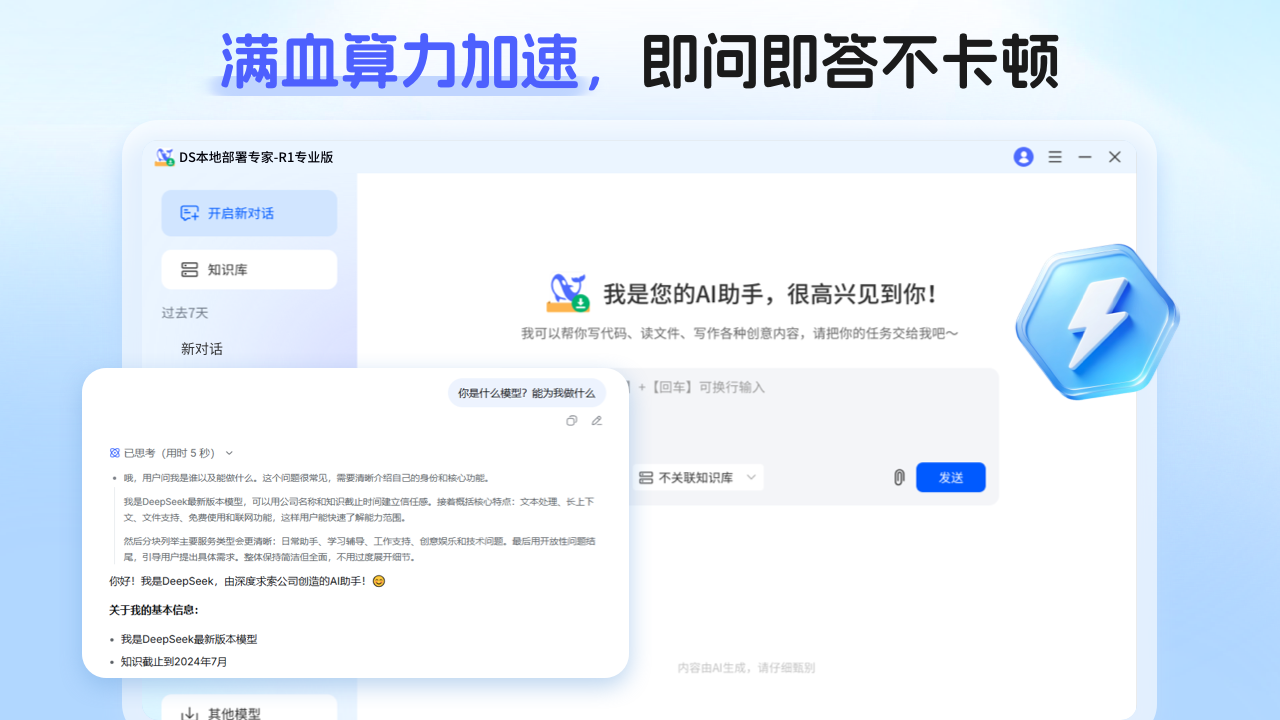Select 知识库 in the left sidebar

pyautogui.click(x=248, y=269)
